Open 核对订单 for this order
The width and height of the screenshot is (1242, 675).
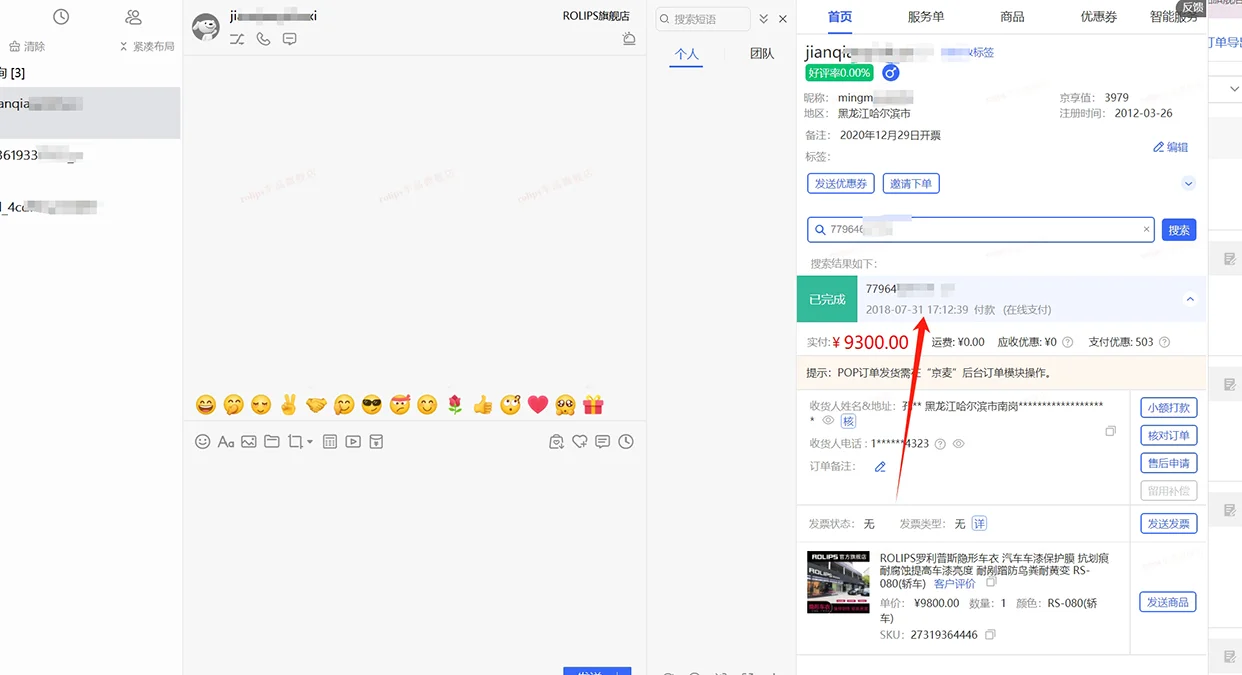coord(1167,435)
